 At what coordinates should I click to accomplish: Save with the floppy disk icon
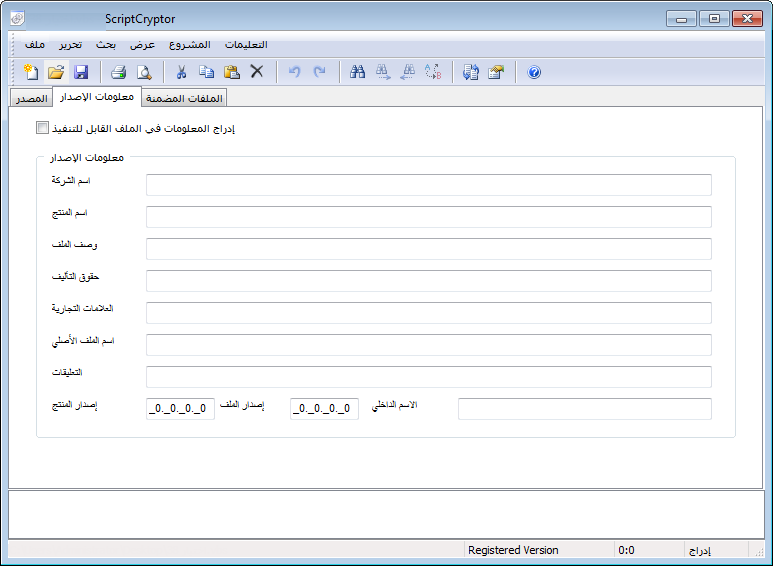81,72
